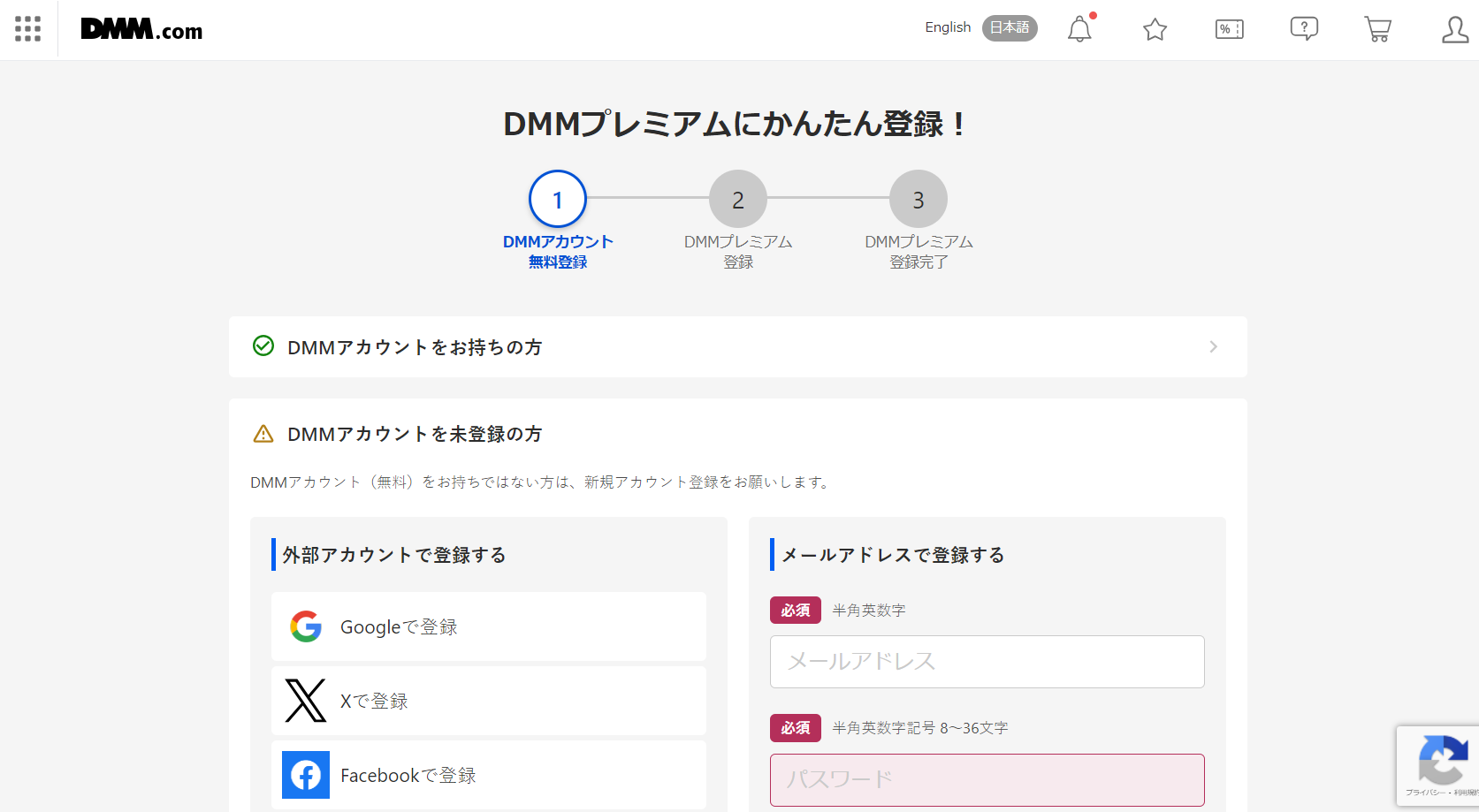Open account menu with the person icon
The height and width of the screenshot is (812, 1479).
point(1454,29)
